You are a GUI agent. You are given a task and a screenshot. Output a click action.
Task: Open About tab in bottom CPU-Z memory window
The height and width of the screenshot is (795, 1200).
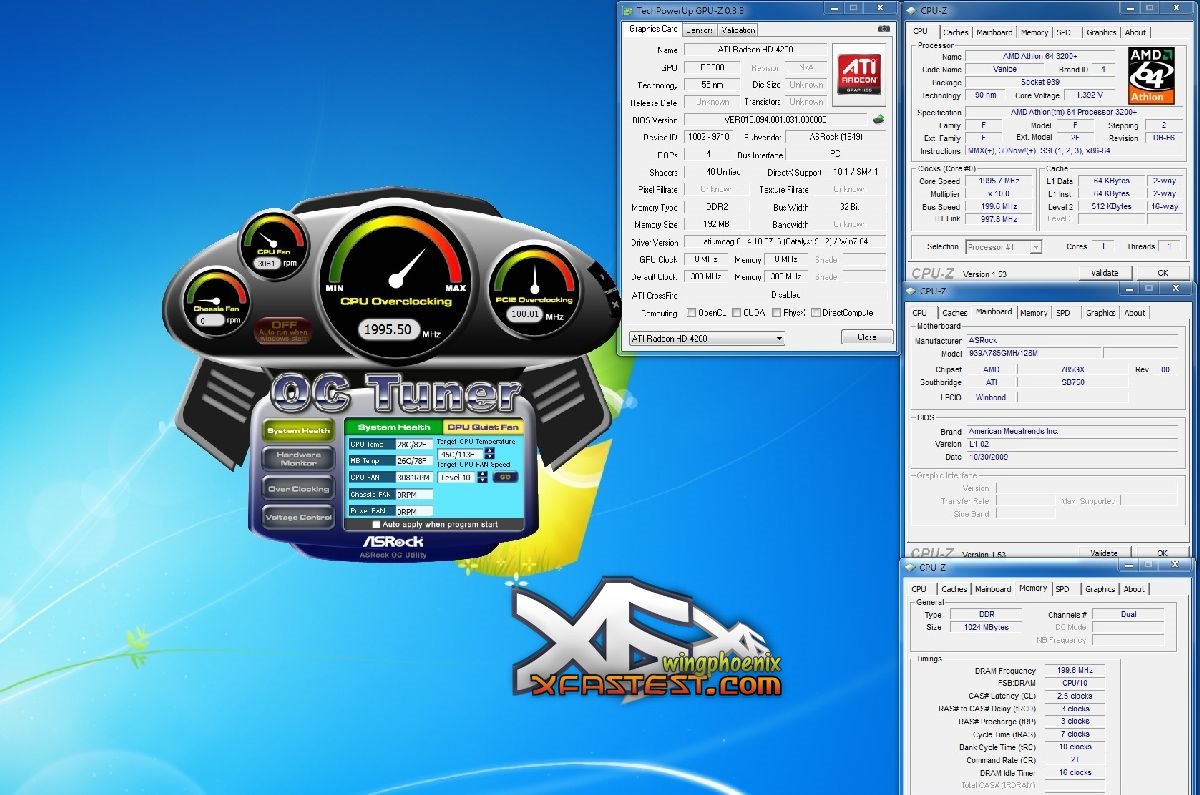point(1134,589)
